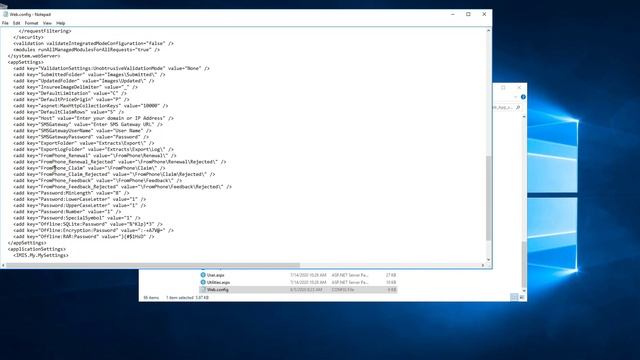This screenshot has height=360, width=640.
Task: Switch Explorer to details view icon
Action: 514,297
